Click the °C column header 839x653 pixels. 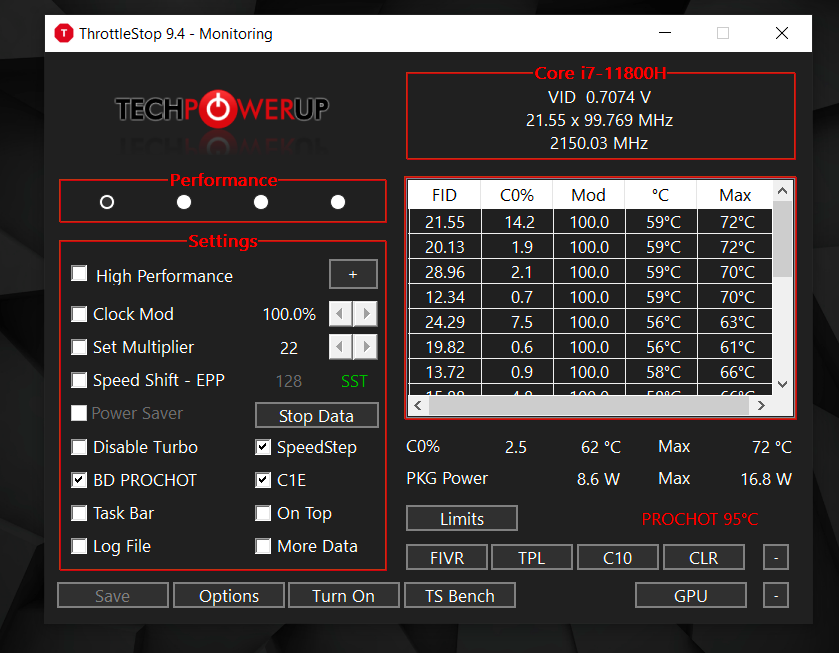point(661,195)
